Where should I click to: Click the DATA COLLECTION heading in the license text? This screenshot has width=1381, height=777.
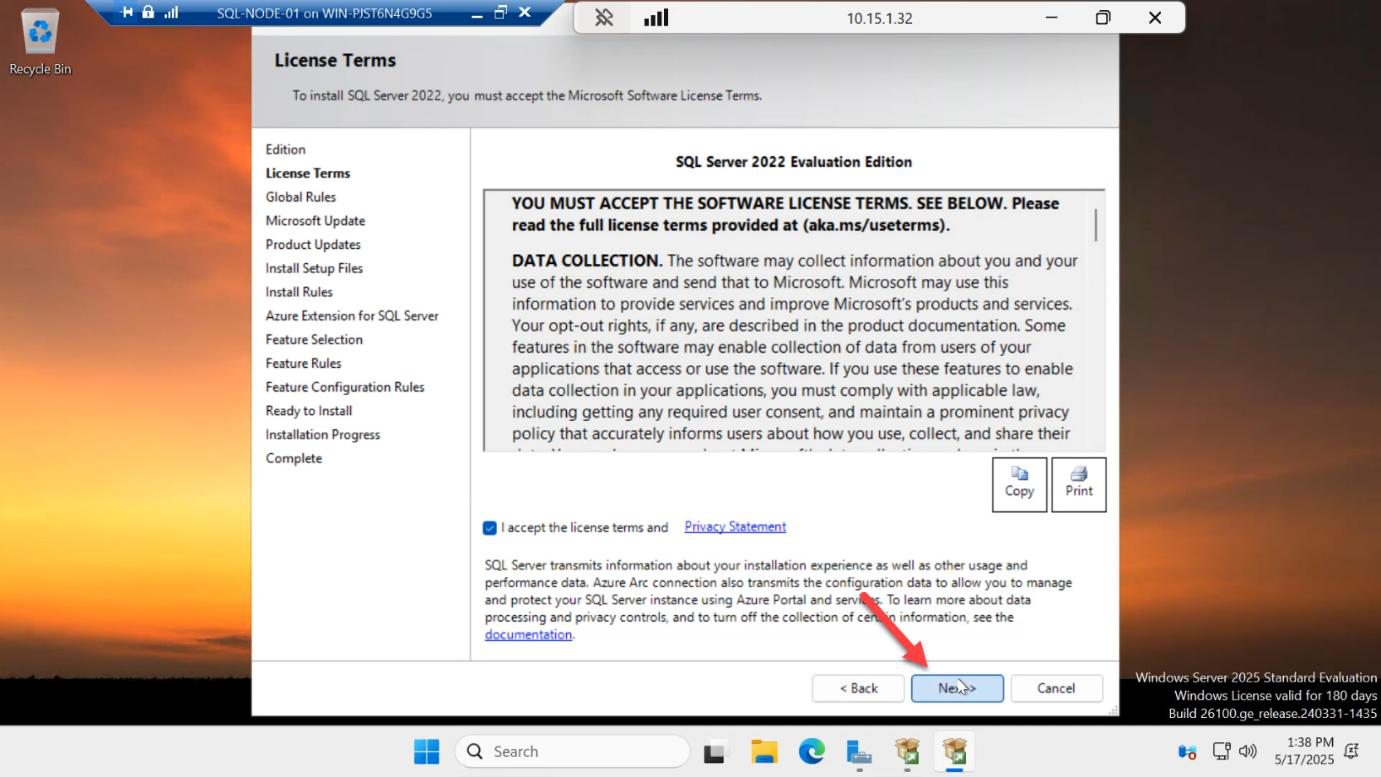coord(587,260)
